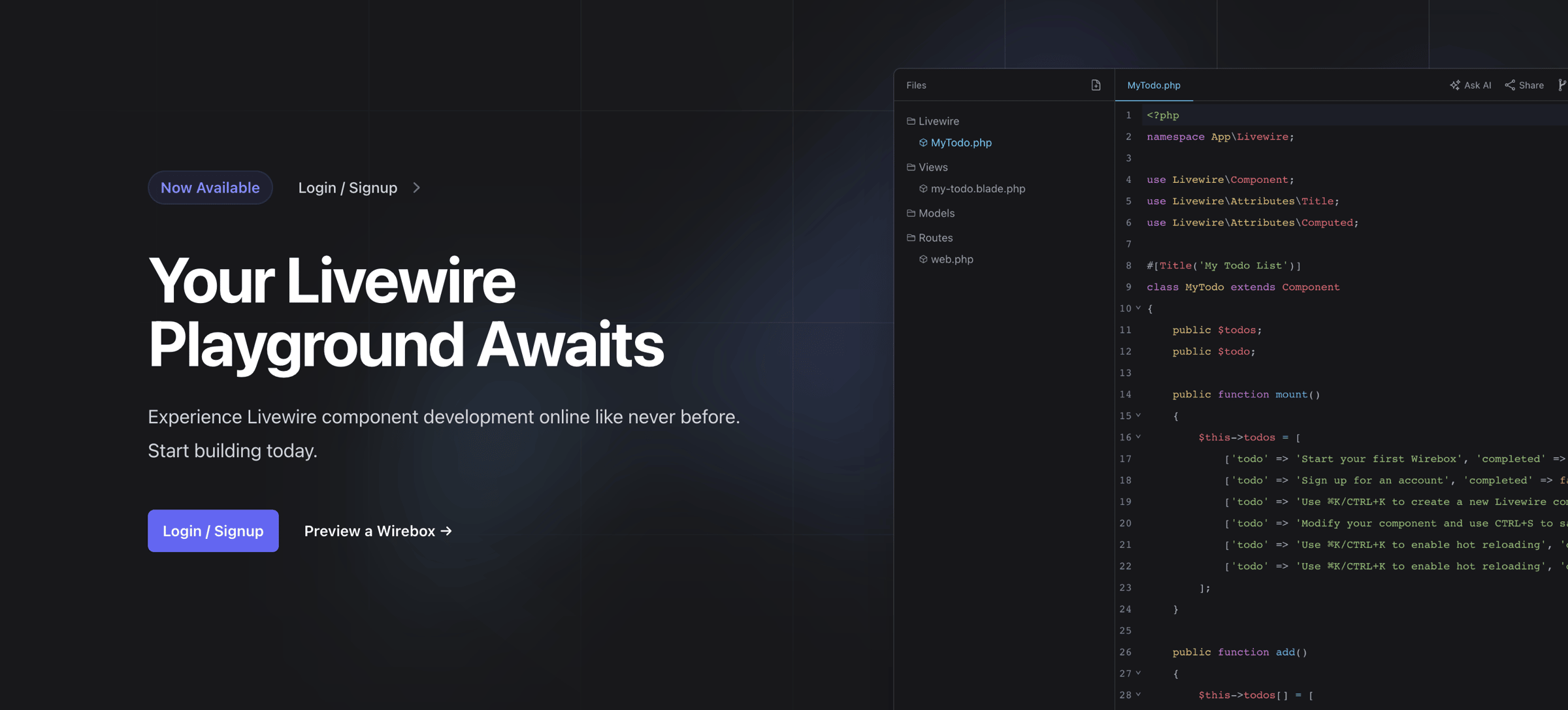Open my-todo.blade.php in the file tree
Image resolution: width=1568 pixels, height=710 pixels.
click(977, 189)
